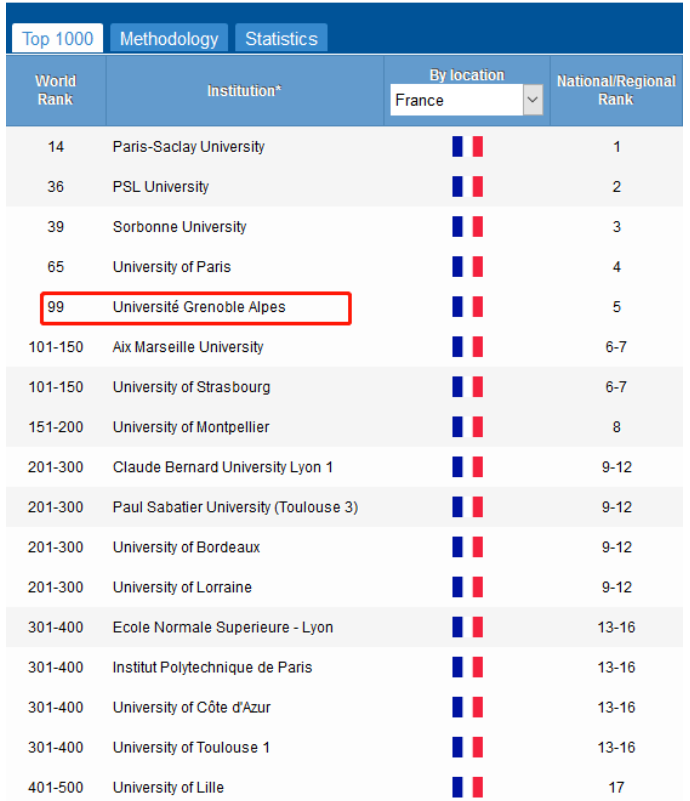
Task: Click world rank 36 cell
Action: (56, 186)
